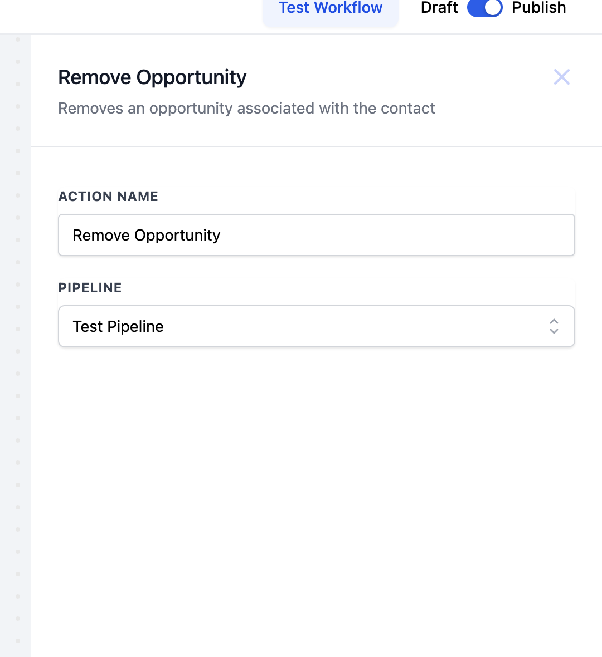
Task: Click the action description subtitle text
Action: [246, 109]
